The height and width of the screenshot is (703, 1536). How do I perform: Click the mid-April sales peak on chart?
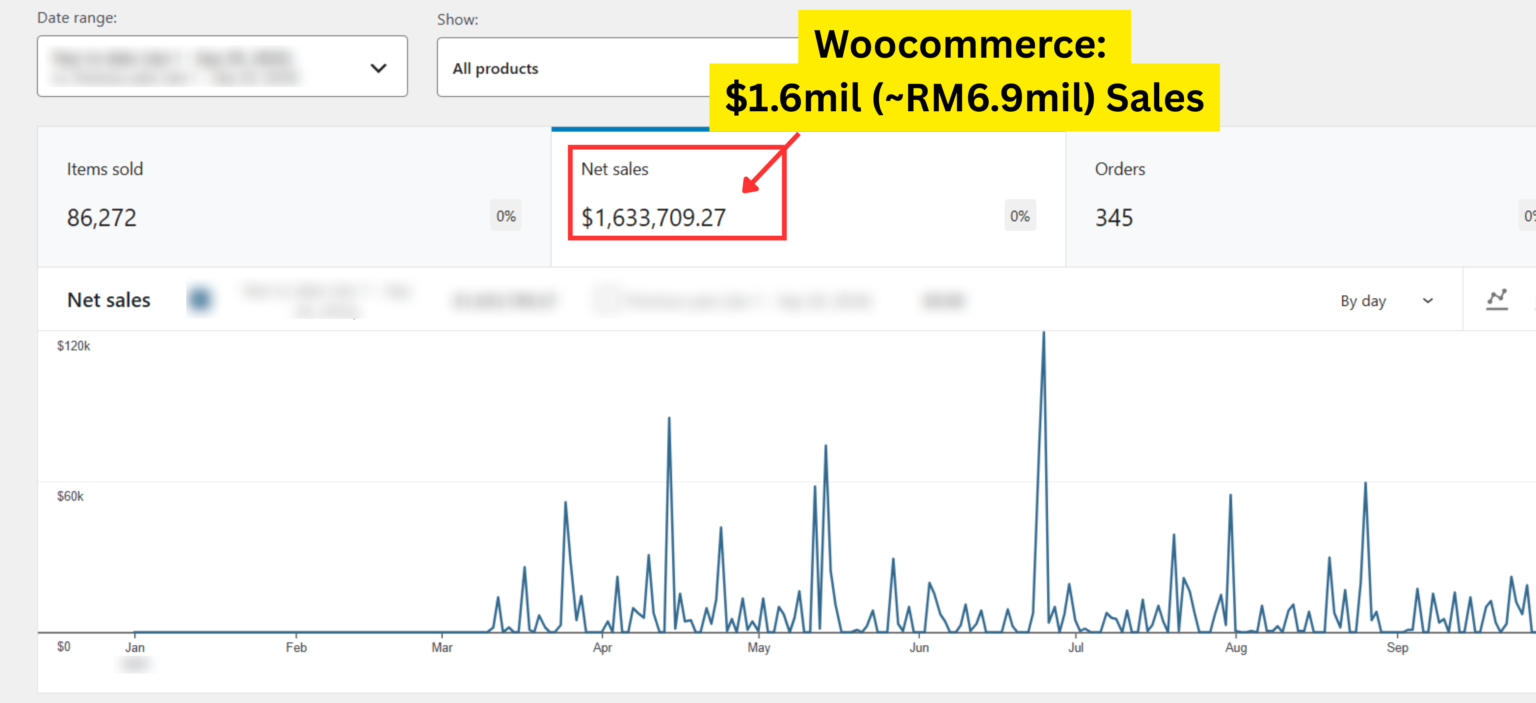point(668,420)
